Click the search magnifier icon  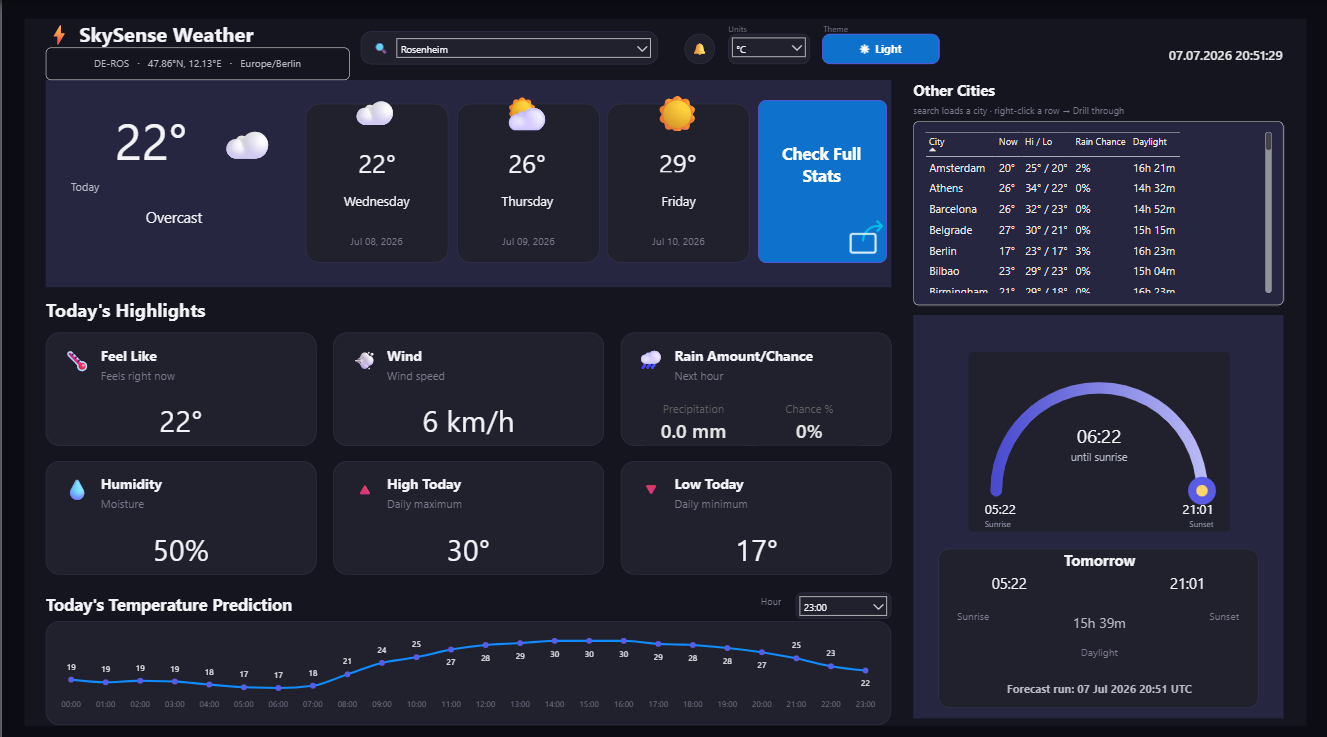[381, 48]
